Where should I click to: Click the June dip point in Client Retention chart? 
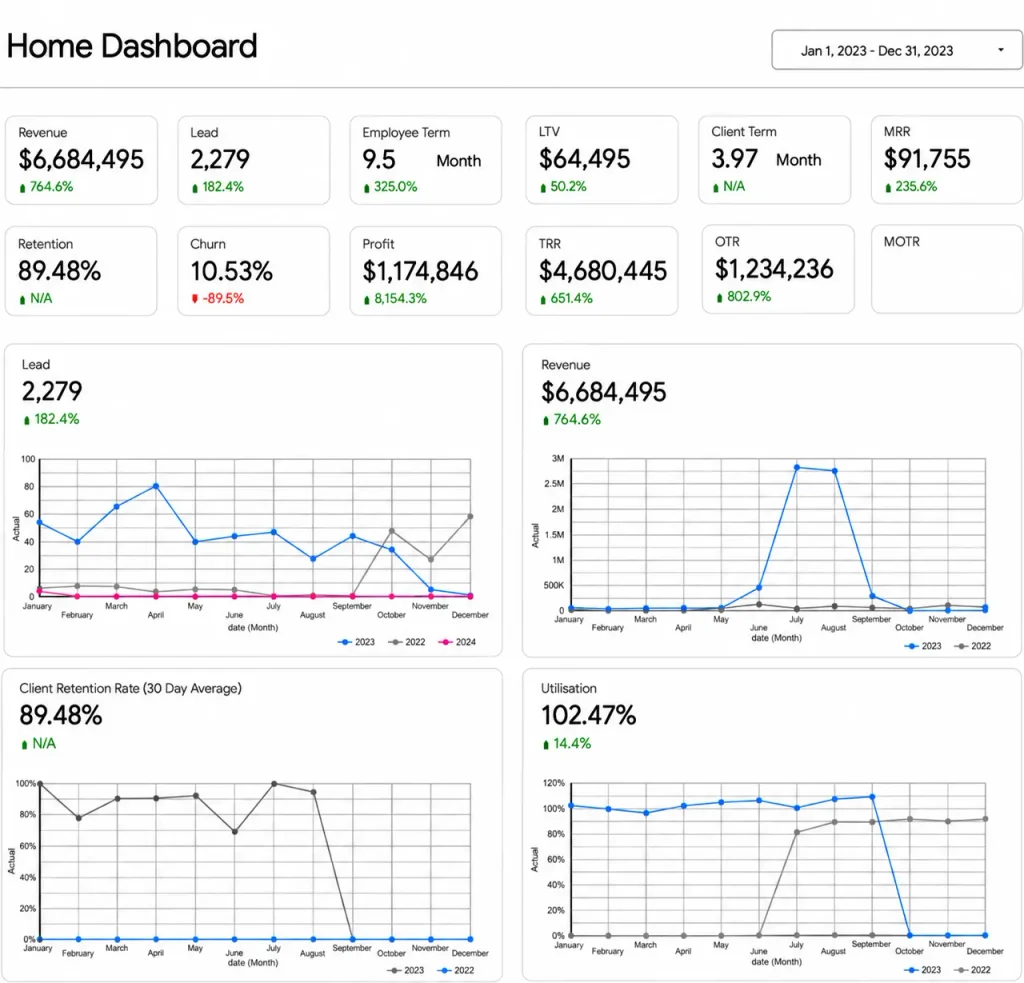coord(234,831)
